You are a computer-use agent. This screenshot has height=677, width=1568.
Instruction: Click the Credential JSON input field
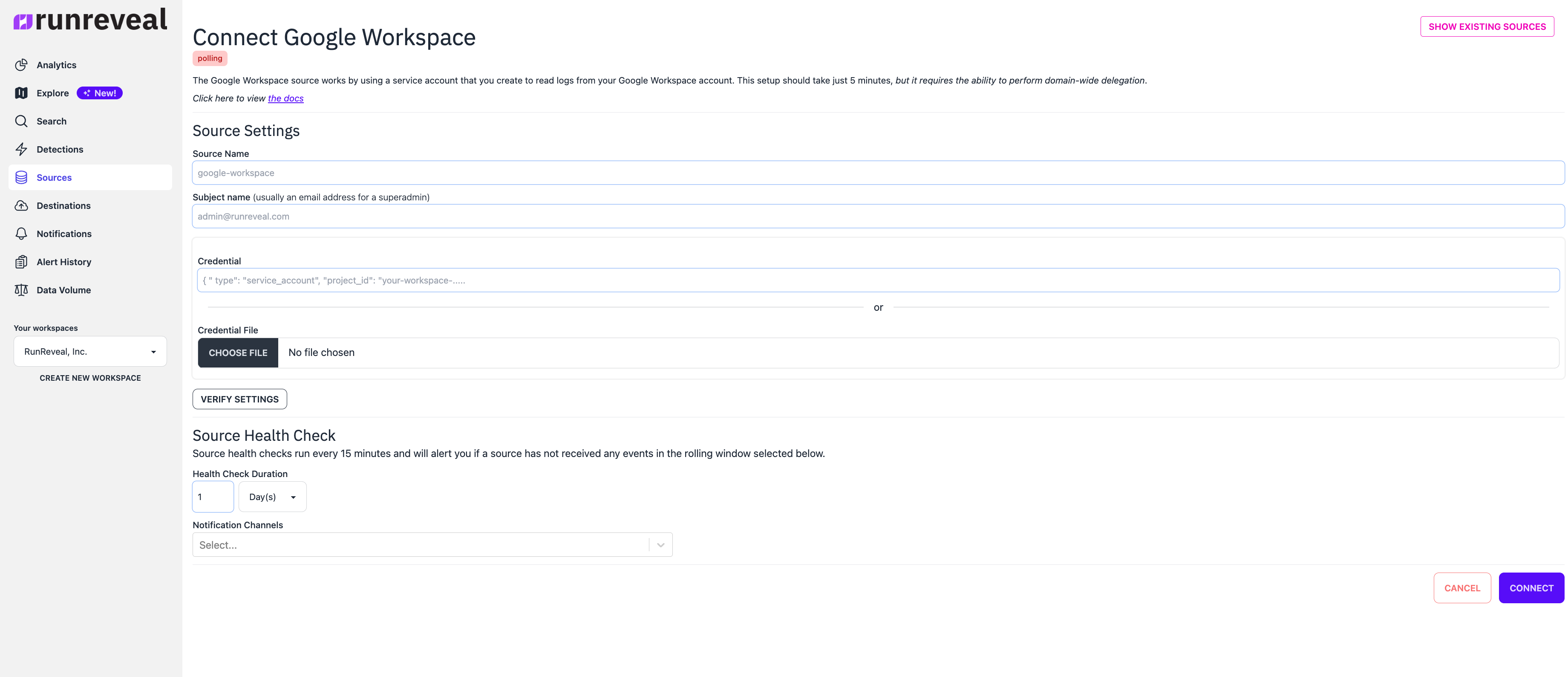pos(878,280)
